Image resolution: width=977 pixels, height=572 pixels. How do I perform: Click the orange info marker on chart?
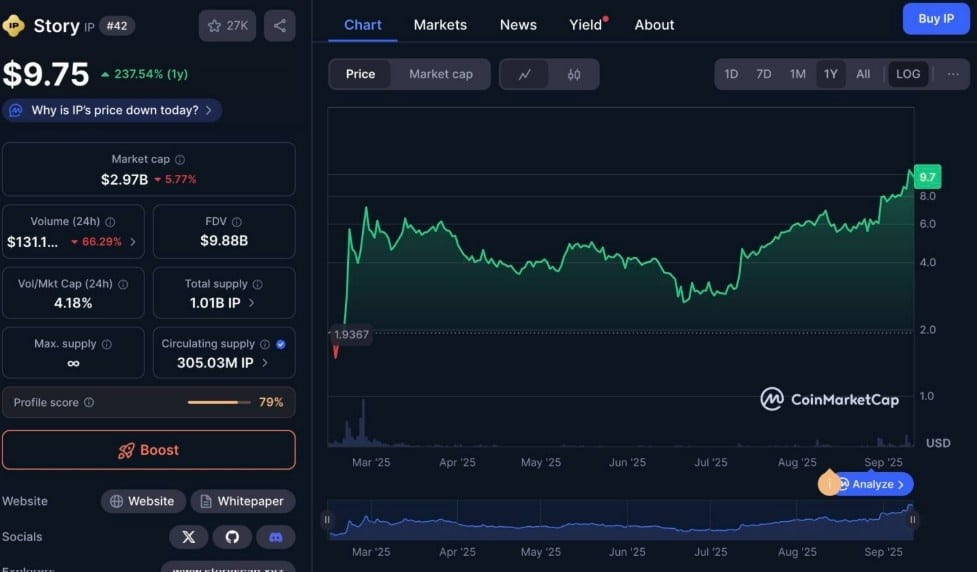tap(829, 483)
